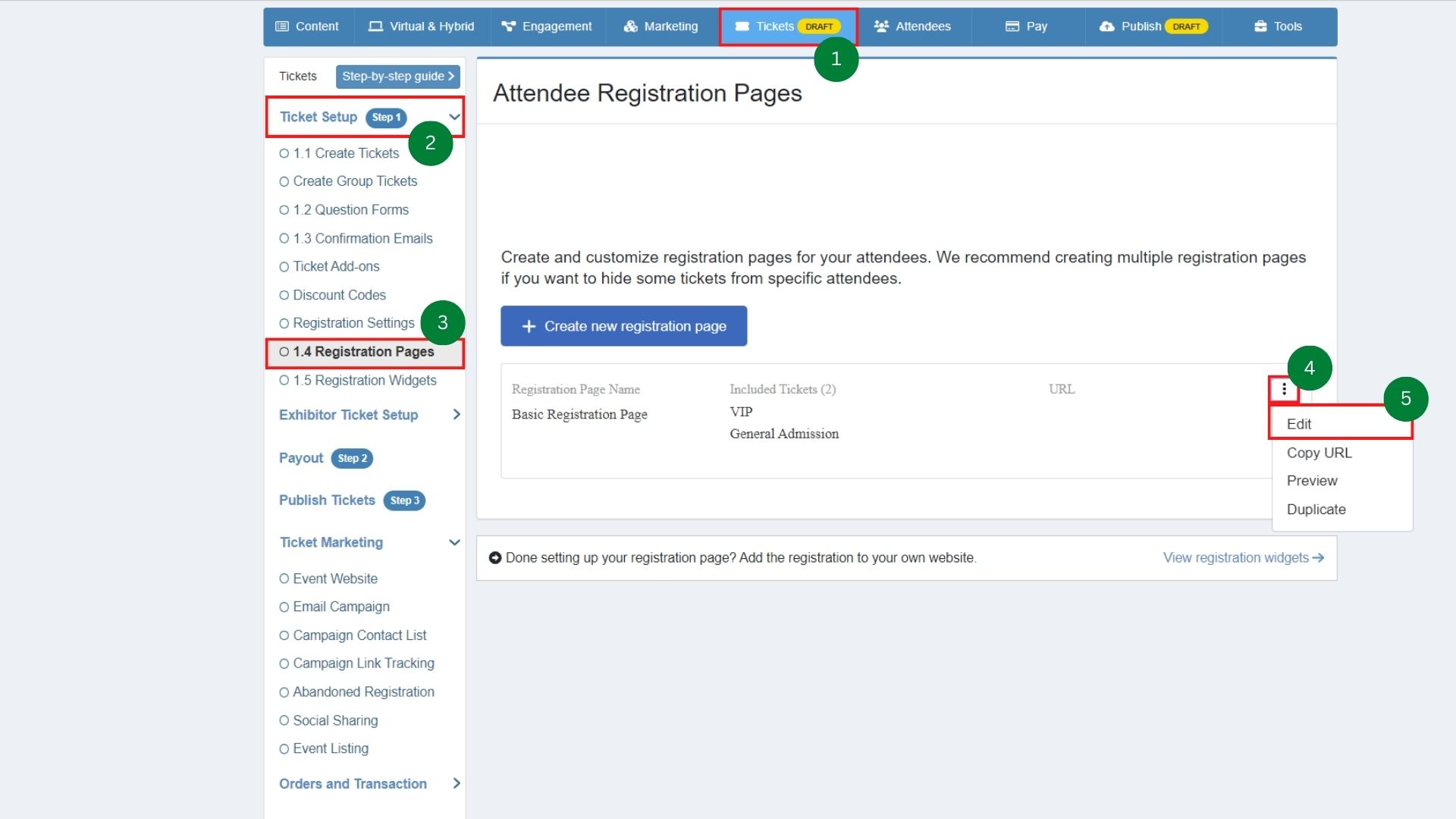The image size is (1456, 819).
Task: Switch to the Tickets tab
Action: [774, 26]
